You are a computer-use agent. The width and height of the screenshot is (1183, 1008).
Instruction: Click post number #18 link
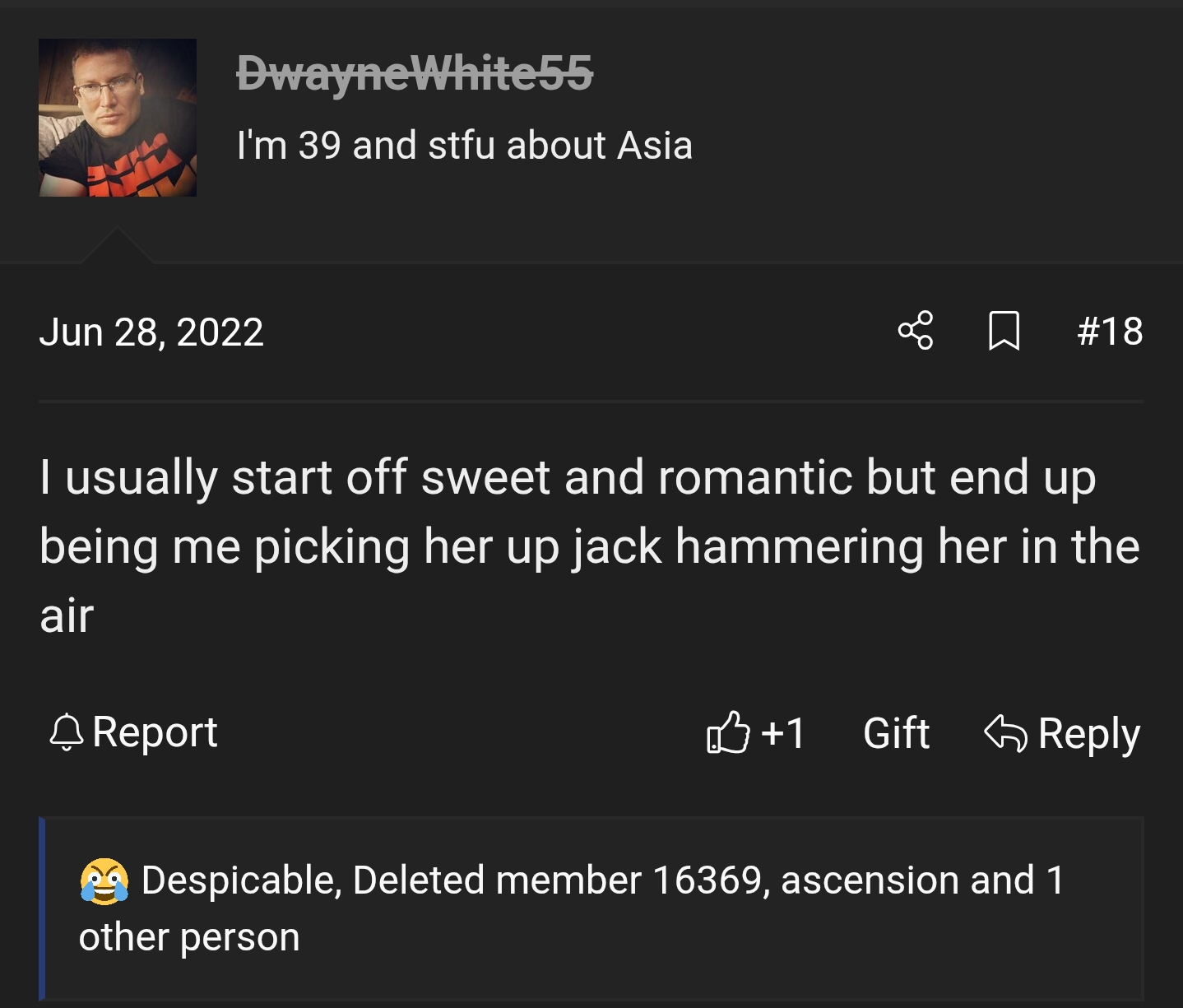coord(1110,332)
